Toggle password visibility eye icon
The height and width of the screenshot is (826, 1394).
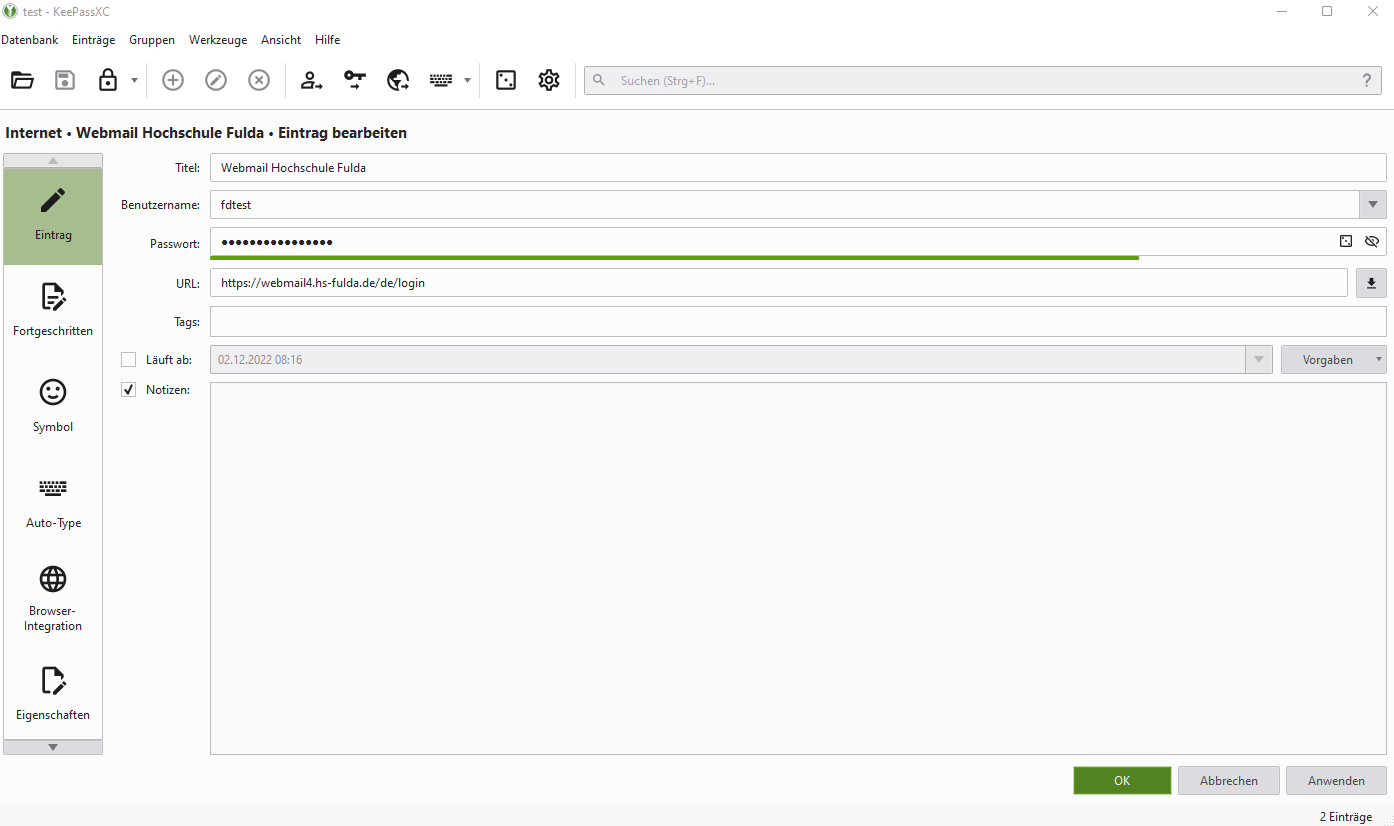click(1372, 241)
